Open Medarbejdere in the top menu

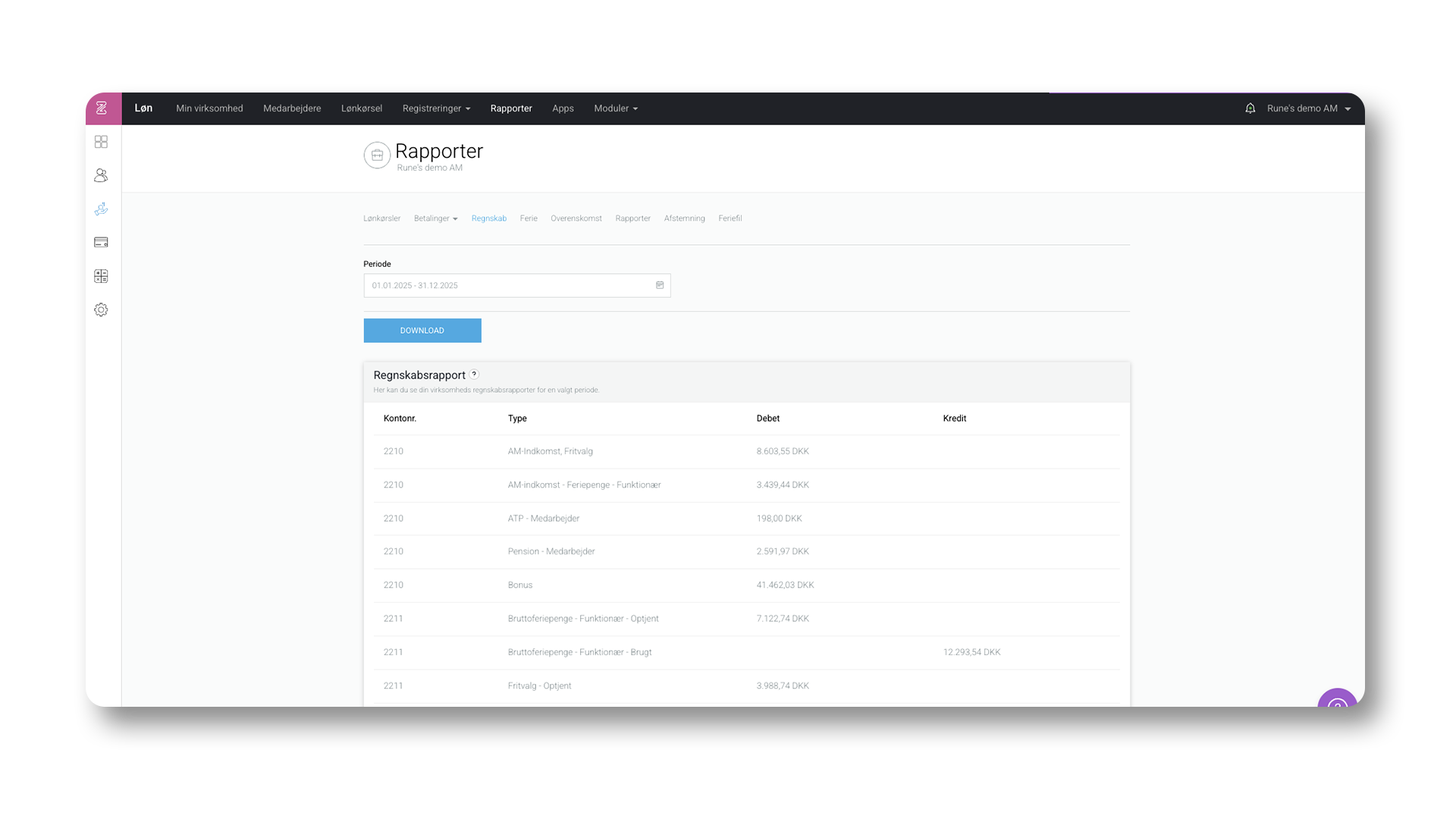[x=292, y=108]
